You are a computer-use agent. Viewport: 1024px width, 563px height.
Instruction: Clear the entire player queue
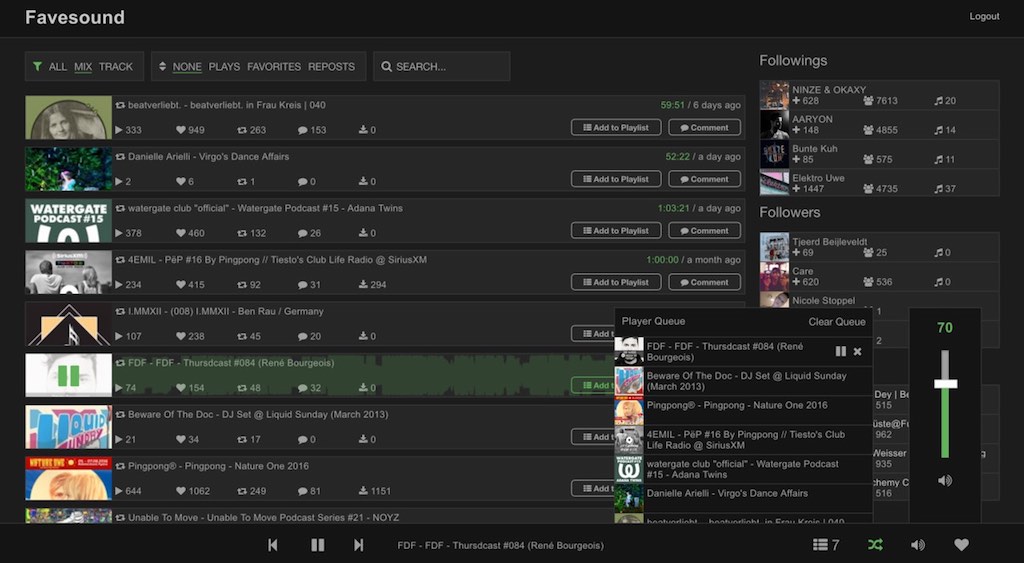(837, 321)
